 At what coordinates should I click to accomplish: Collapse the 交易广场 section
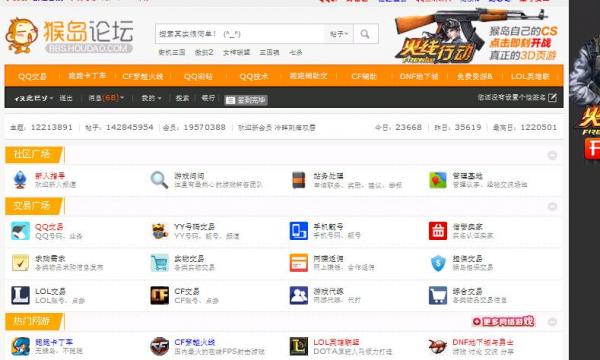tap(552, 207)
